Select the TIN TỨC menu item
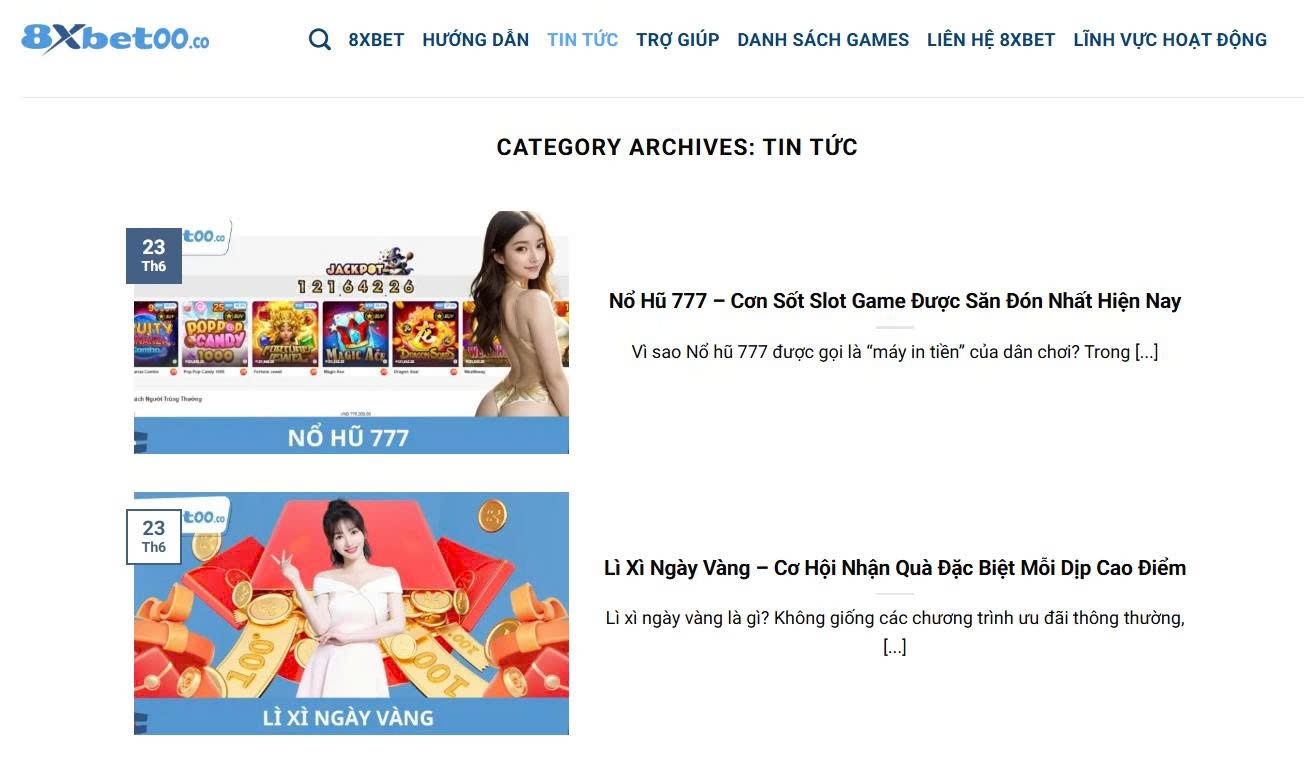Screen dimensions: 1304x759 pyautogui.click(x=582, y=40)
